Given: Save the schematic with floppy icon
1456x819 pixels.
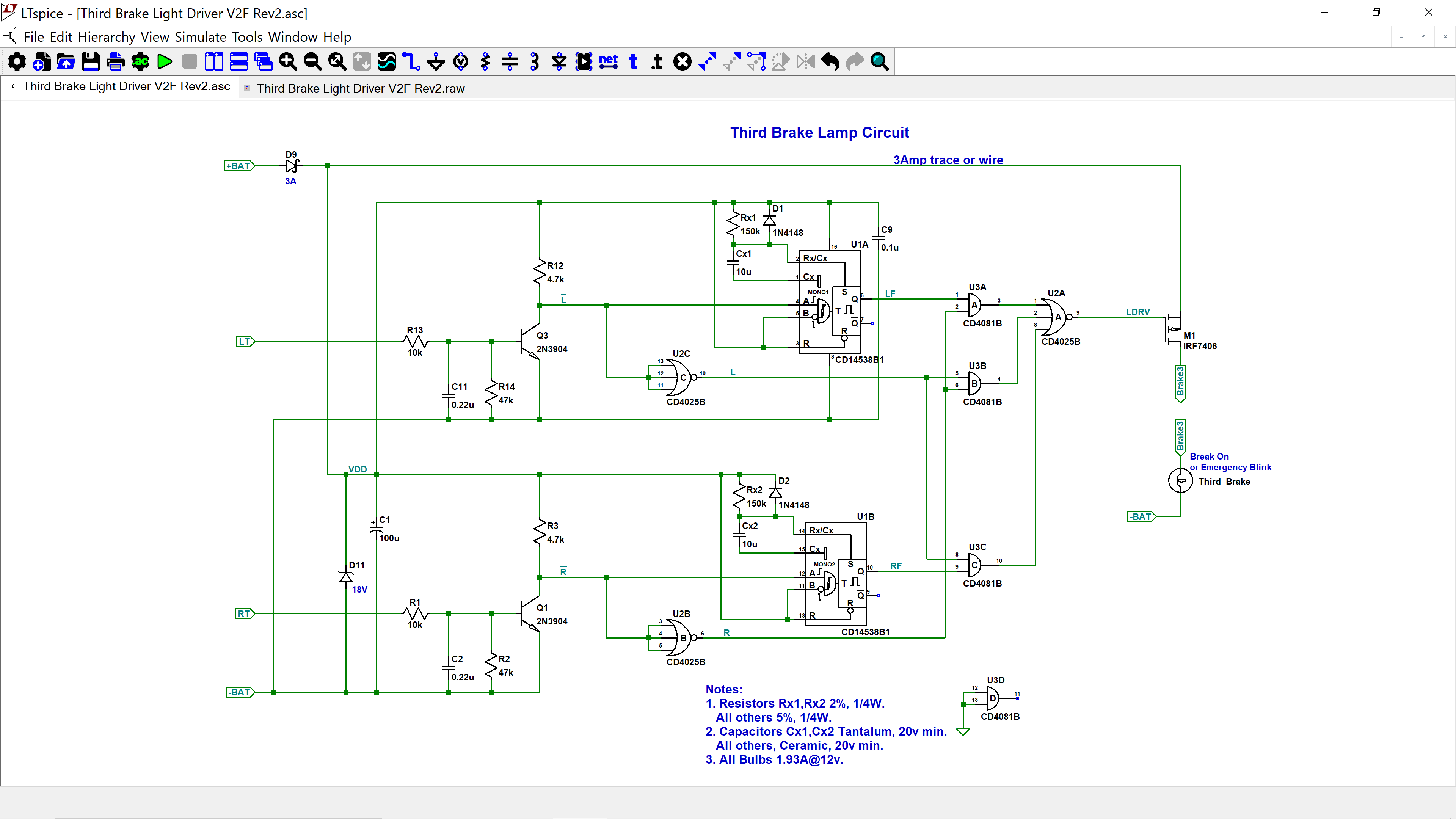Looking at the screenshot, I should point(91,61).
